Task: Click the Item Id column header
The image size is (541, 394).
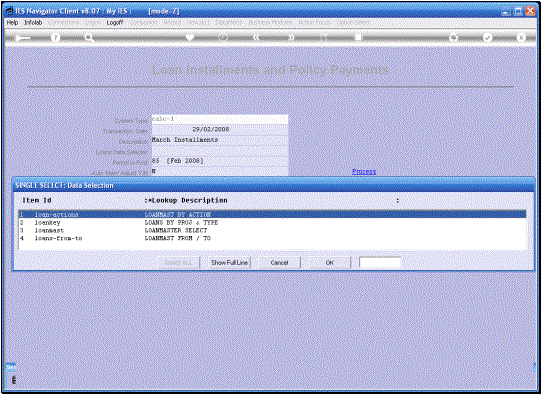Action: [37, 200]
